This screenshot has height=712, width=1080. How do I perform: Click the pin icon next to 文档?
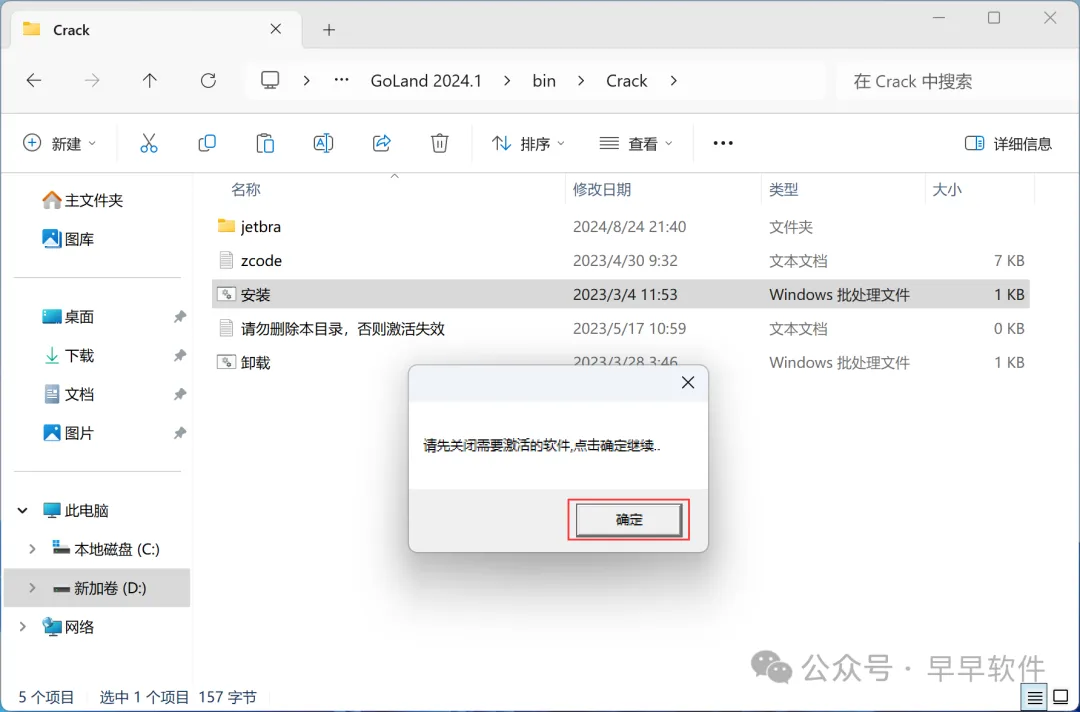[179, 394]
